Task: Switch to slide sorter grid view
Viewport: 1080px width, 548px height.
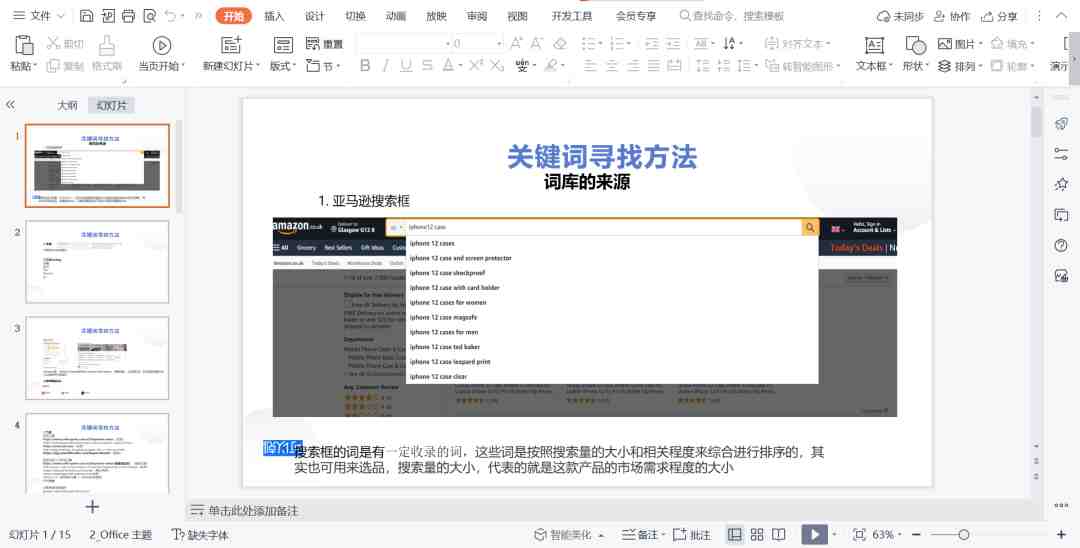Action: pos(757,535)
